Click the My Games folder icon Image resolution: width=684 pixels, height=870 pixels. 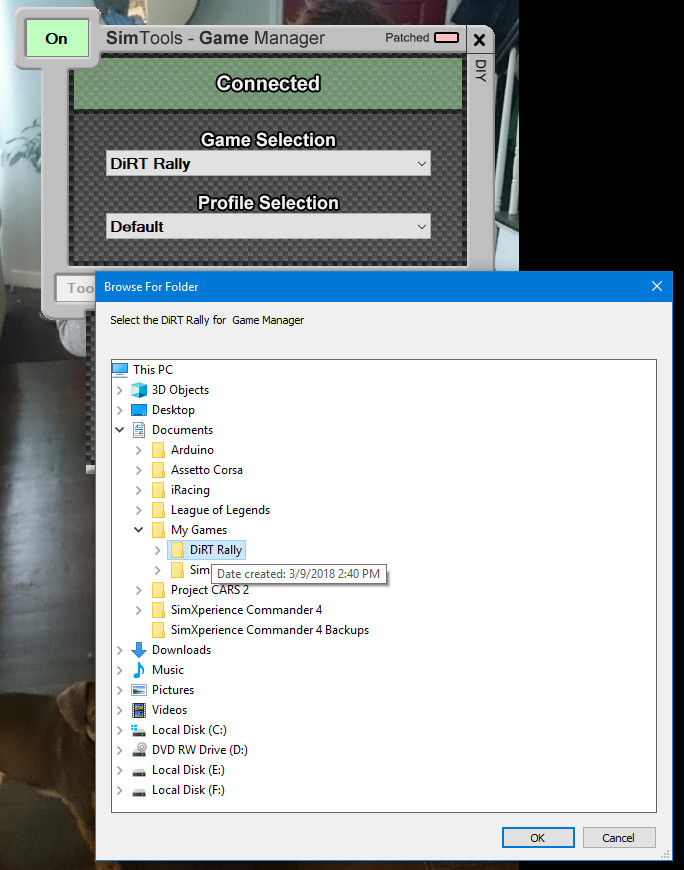158,530
